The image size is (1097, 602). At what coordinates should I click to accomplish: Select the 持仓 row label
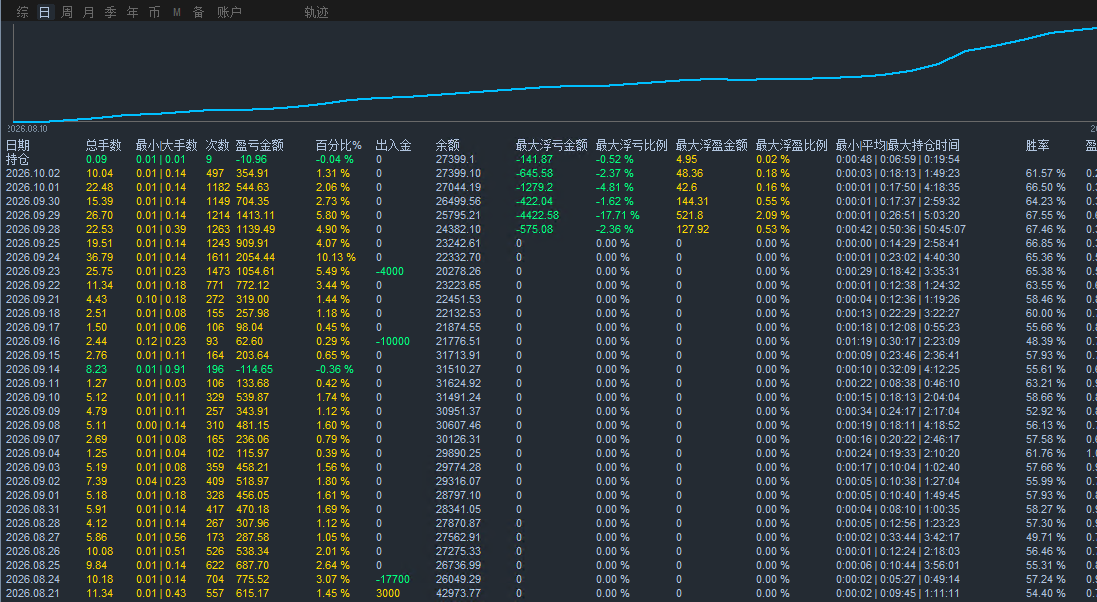click(17, 160)
